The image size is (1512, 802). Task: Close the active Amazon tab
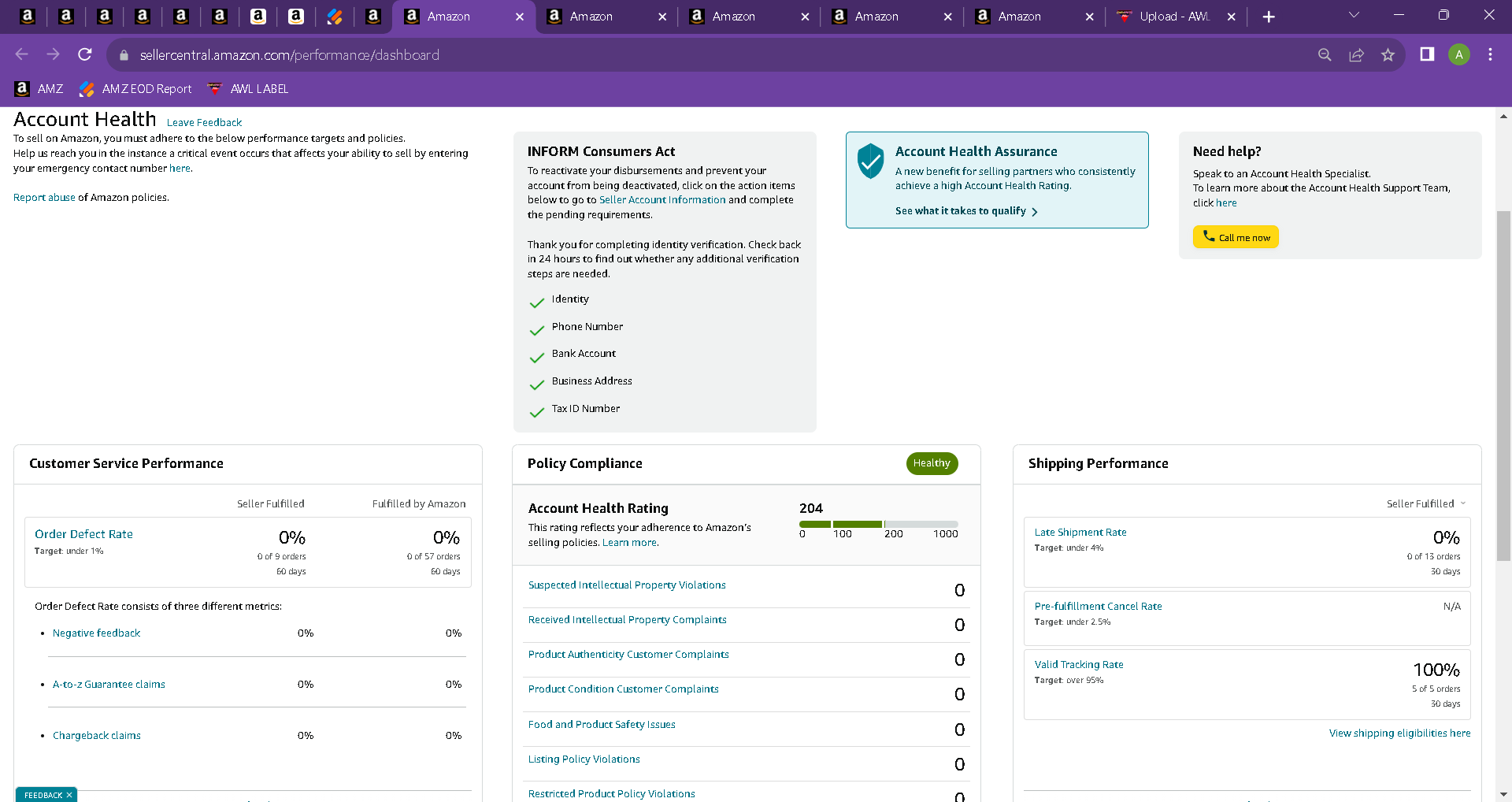[x=520, y=17]
